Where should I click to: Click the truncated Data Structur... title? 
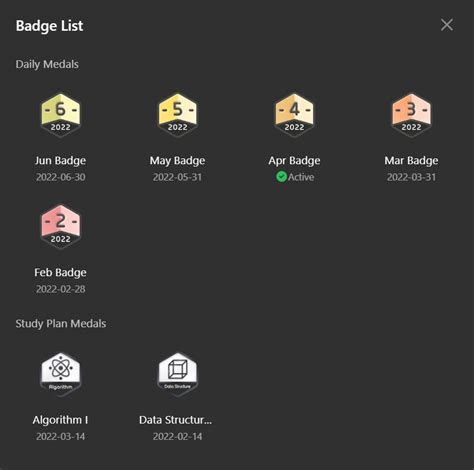(175, 420)
